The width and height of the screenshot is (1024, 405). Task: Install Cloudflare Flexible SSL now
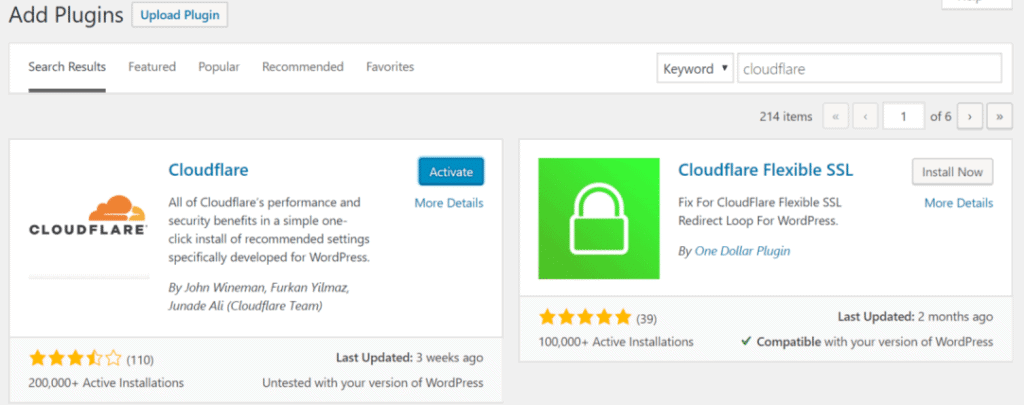point(952,172)
